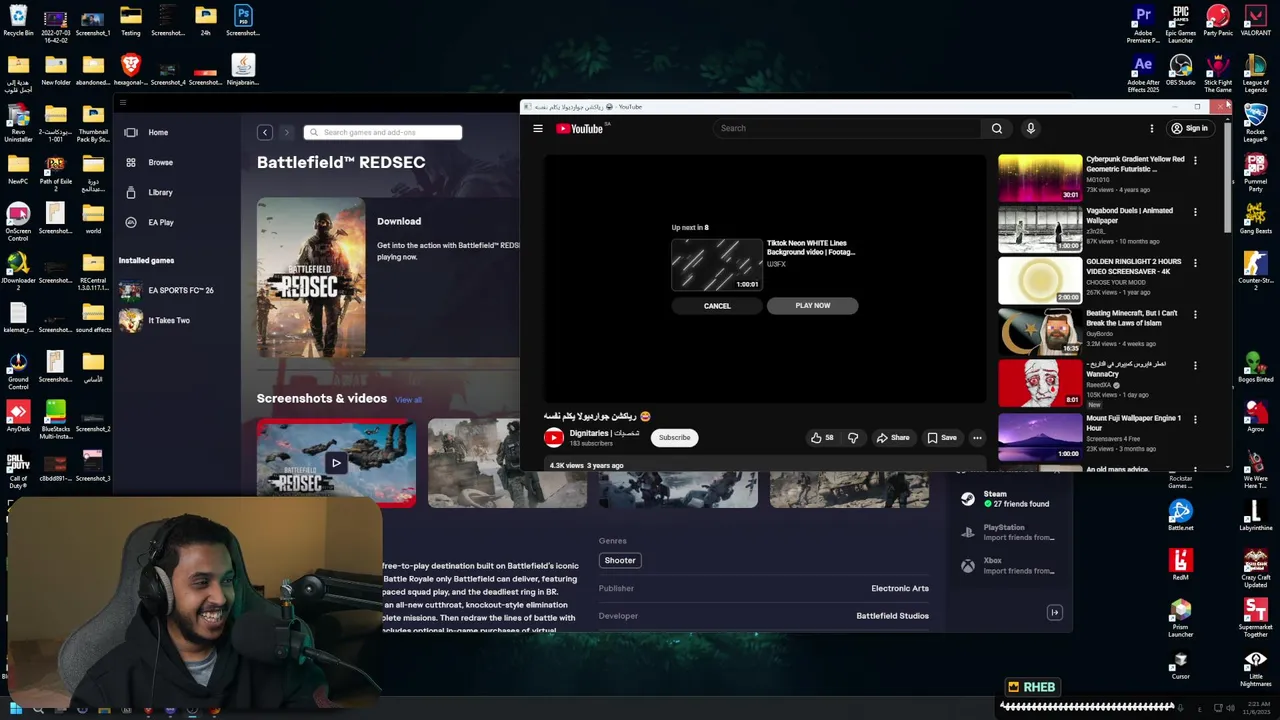Open AnyDesk desktop icon
1280x720 pixels.
(x=18, y=416)
